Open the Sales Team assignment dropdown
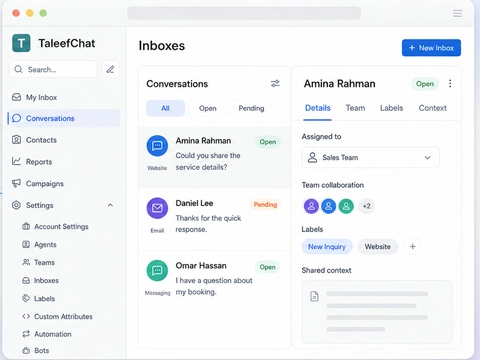The image size is (480, 360). coord(370,157)
